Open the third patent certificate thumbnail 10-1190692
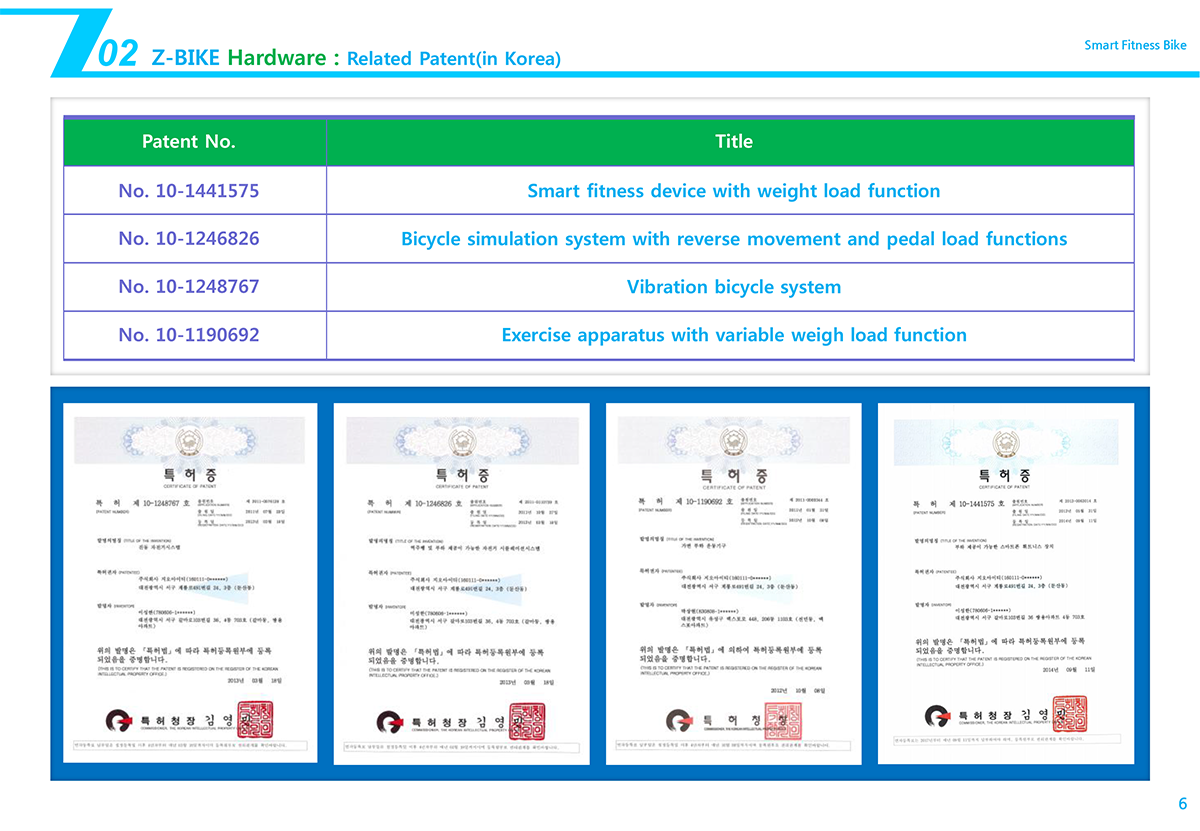Viewport: 1200px width, 831px height. [734, 580]
